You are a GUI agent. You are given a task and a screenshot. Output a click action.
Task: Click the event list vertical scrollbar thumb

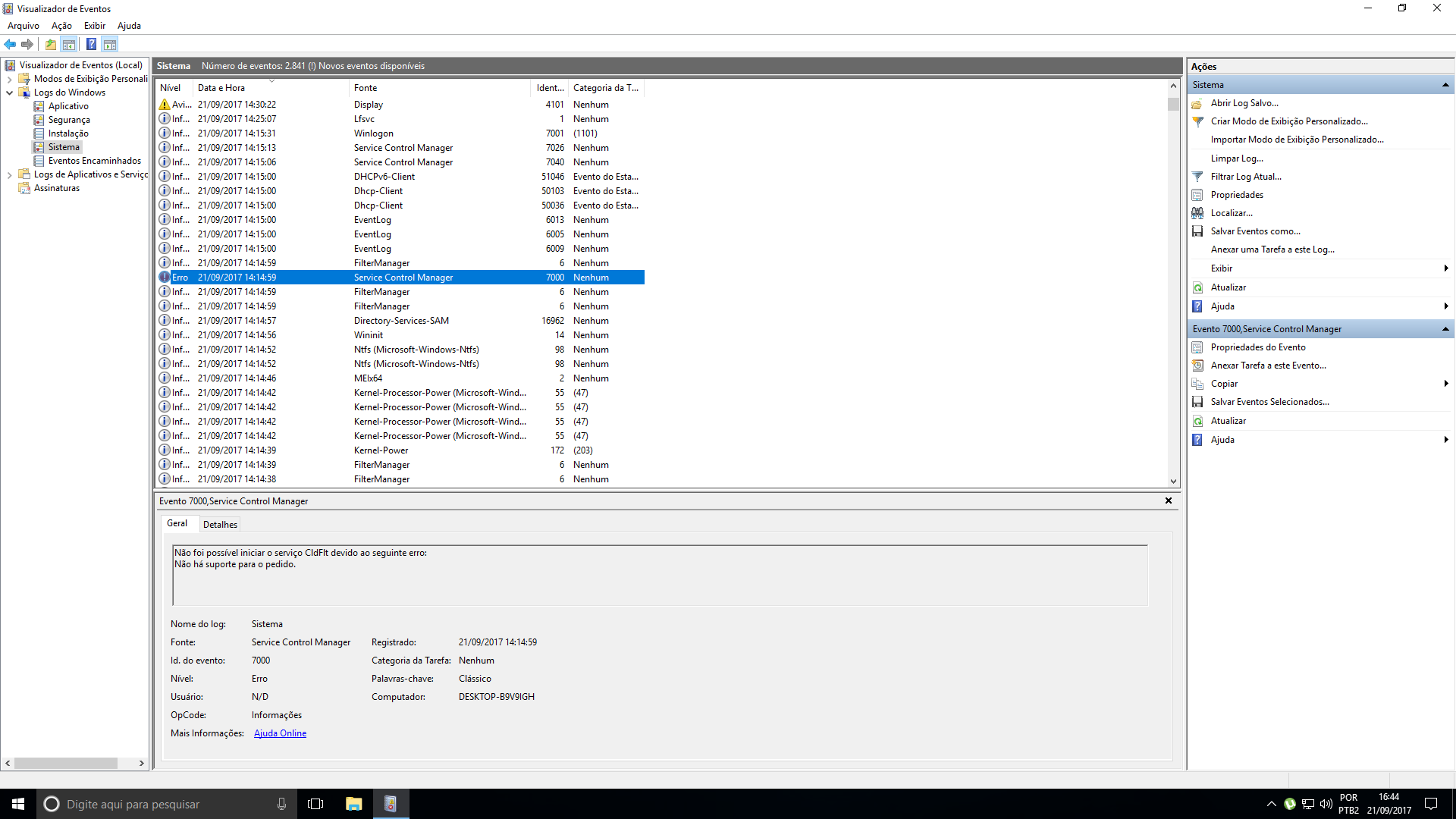coord(1173,104)
